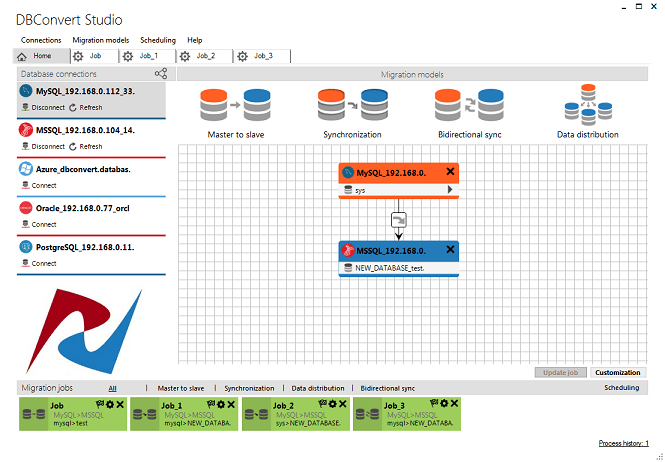
Task: Click the MSSQL connection logo icon in sidebar
Action: coord(26,130)
